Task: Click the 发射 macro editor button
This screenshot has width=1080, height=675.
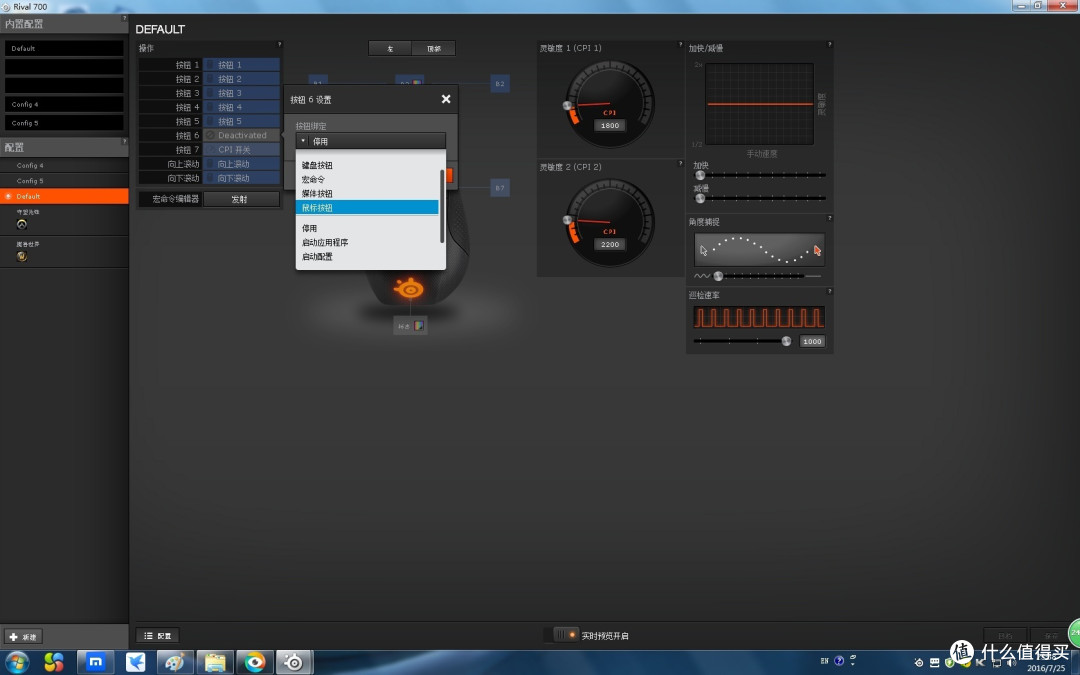Action: (241, 199)
